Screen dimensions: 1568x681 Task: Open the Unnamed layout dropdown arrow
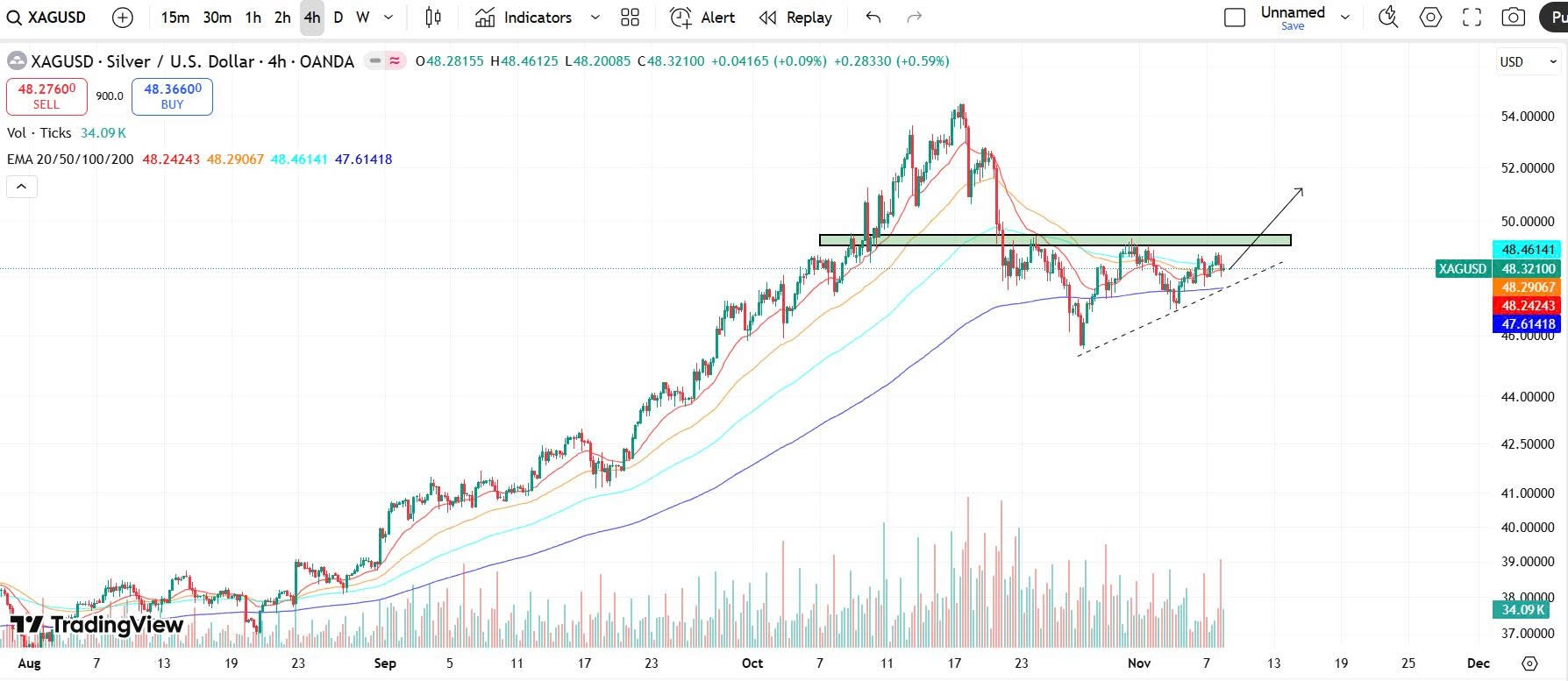[1345, 18]
